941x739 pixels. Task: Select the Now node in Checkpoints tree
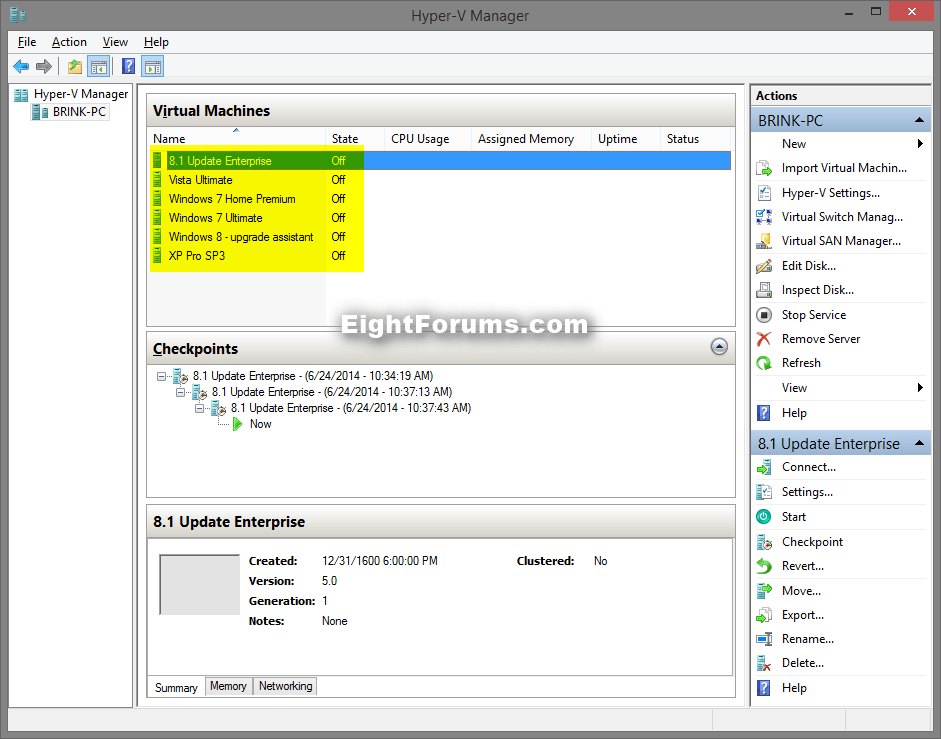coord(260,424)
